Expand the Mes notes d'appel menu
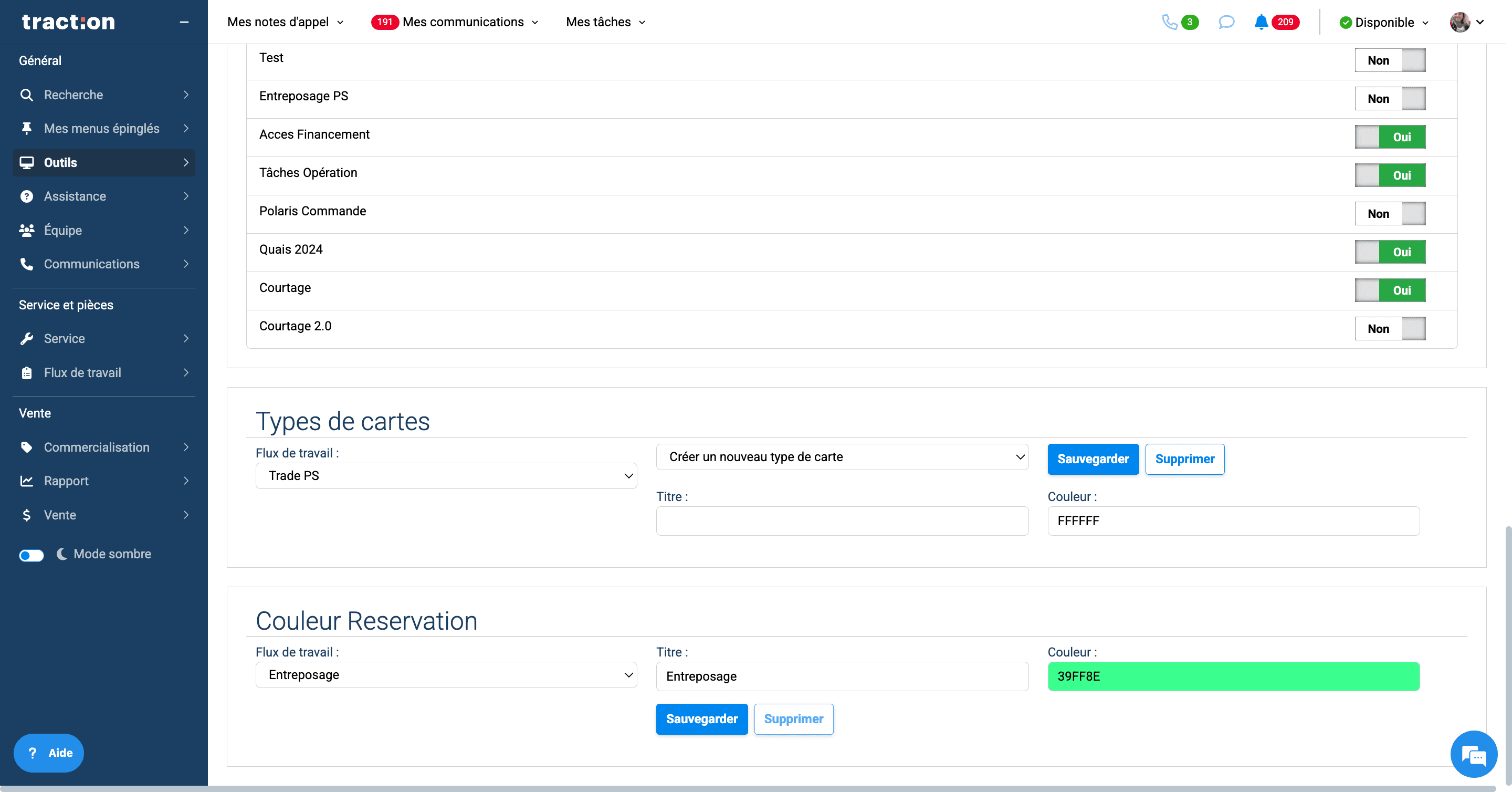1512x792 pixels. coord(285,22)
